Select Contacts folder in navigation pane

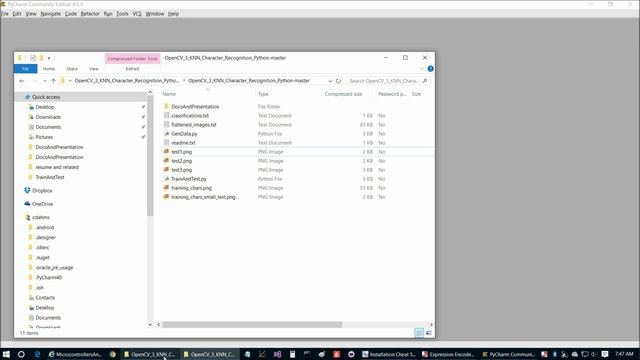[x=45, y=298]
